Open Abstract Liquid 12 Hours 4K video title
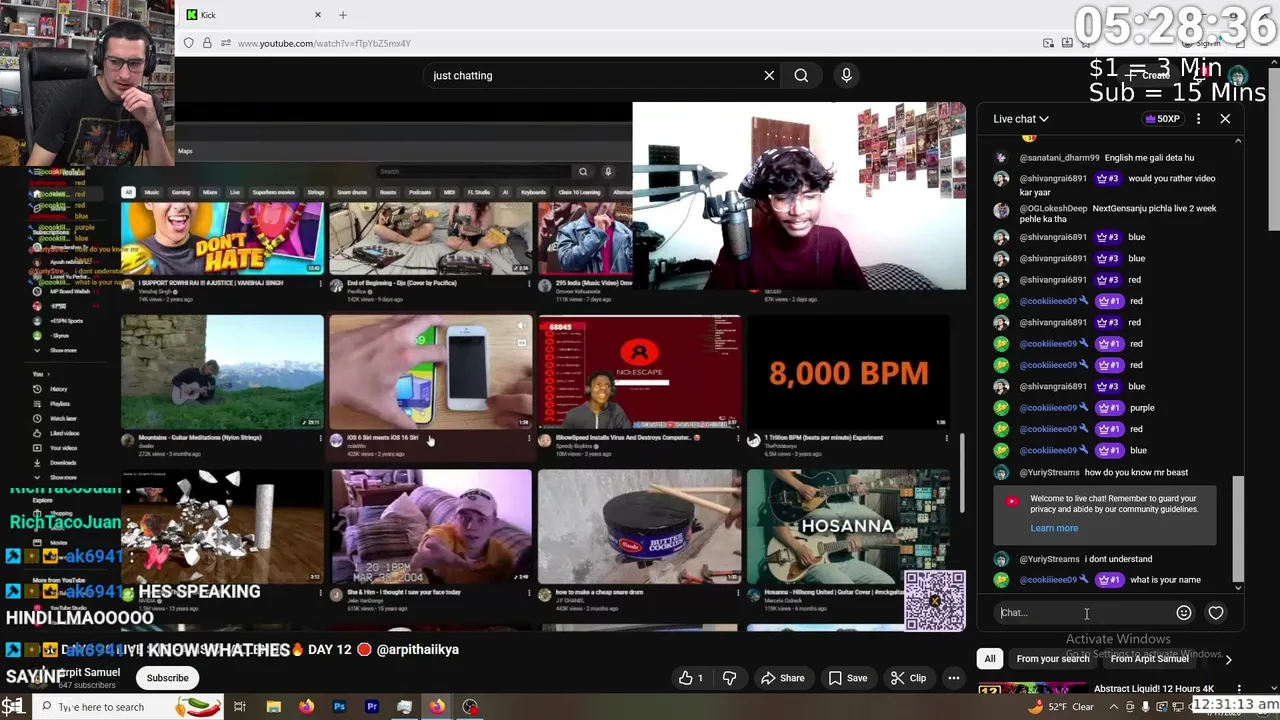This screenshot has width=1280, height=720. click(x=1153, y=689)
